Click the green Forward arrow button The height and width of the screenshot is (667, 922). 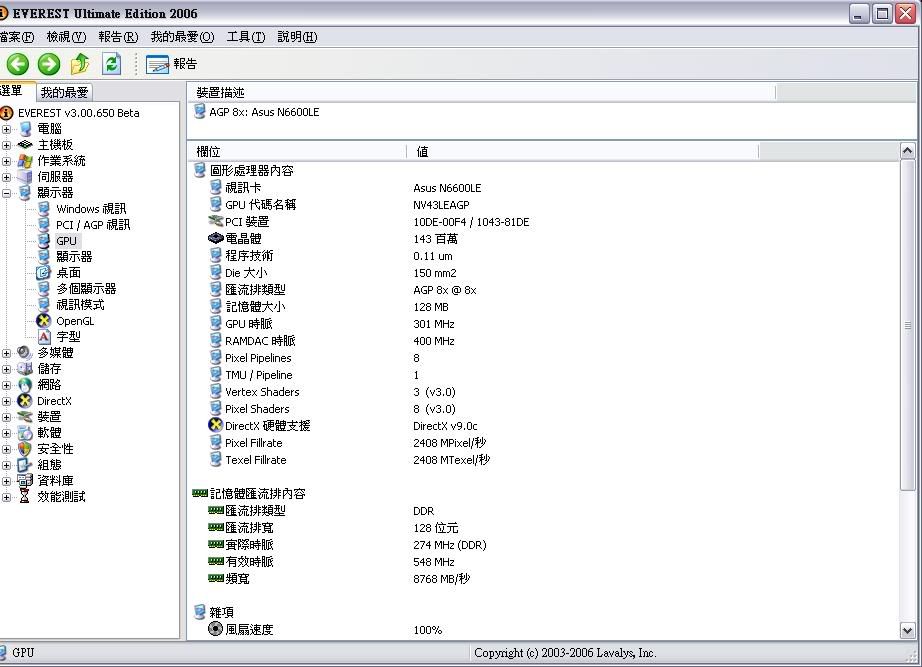(49, 64)
